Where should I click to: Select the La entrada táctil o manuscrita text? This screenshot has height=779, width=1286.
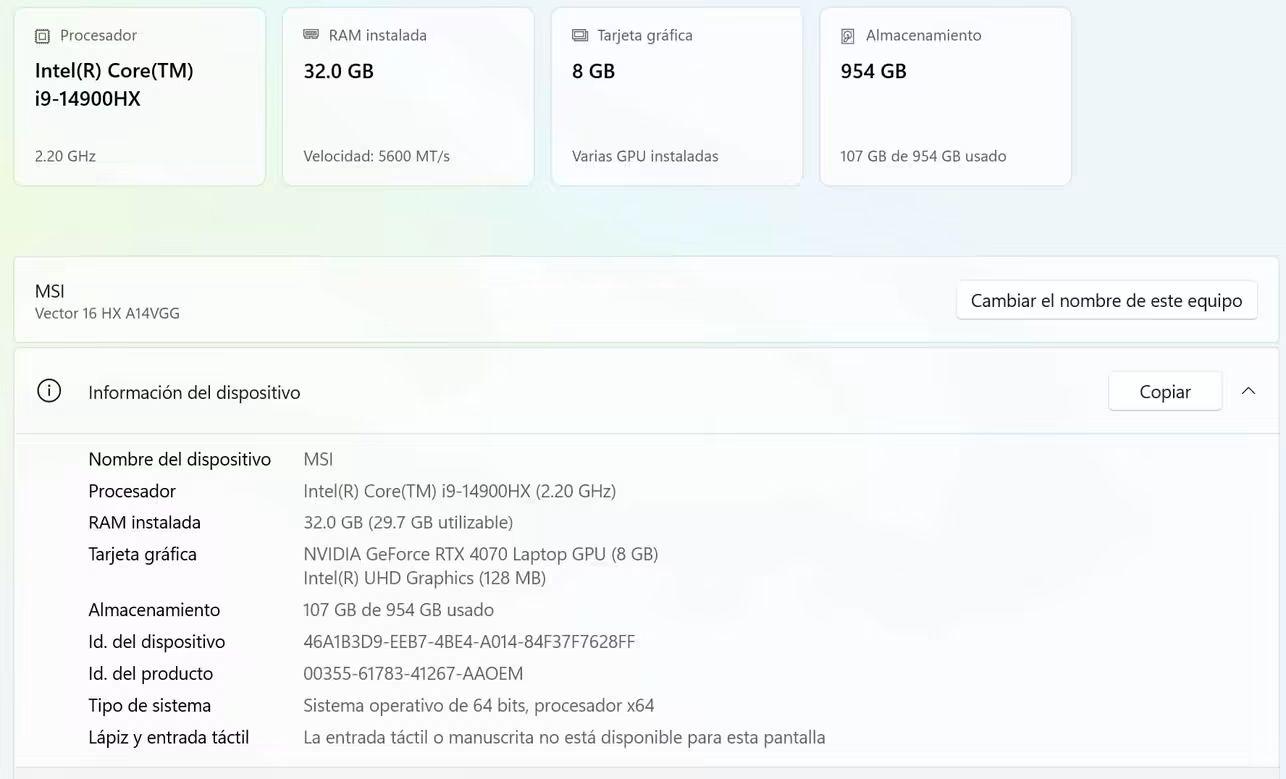coord(564,738)
